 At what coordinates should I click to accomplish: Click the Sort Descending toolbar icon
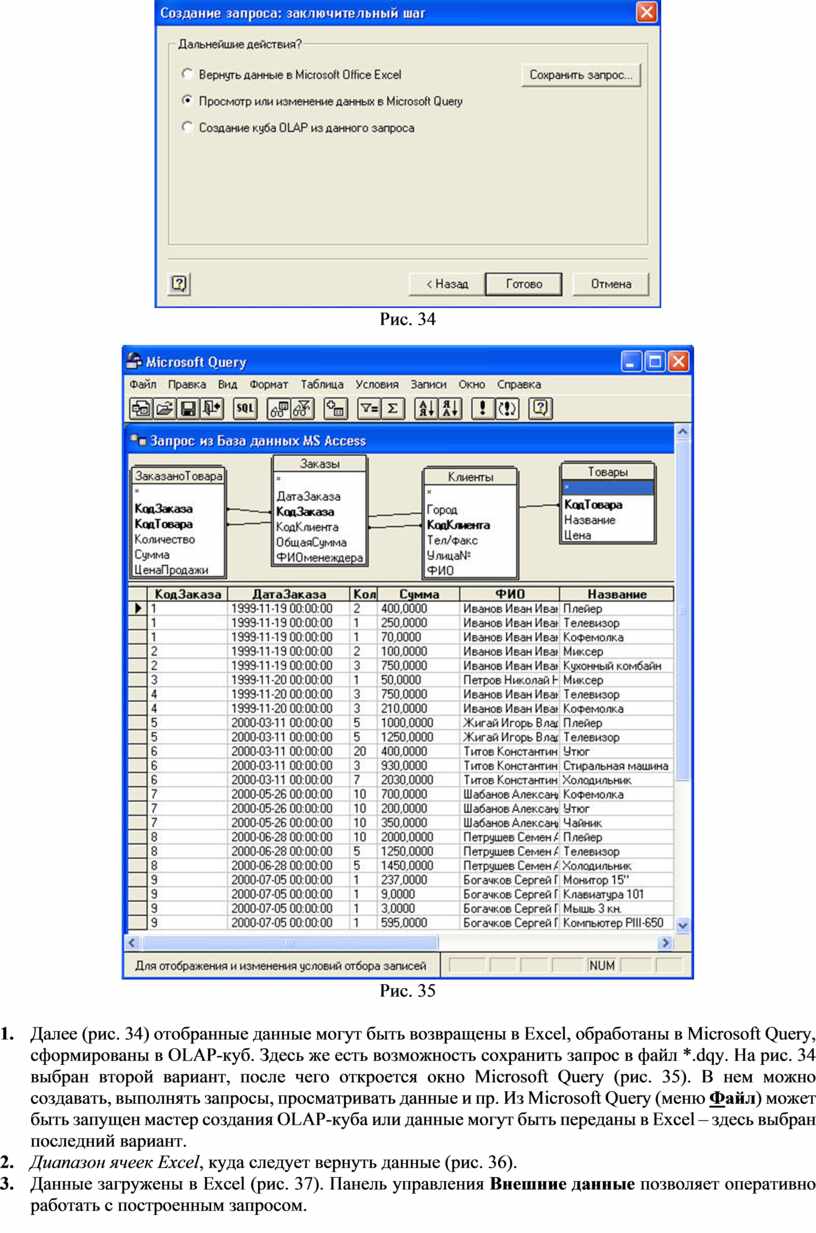point(450,408)
